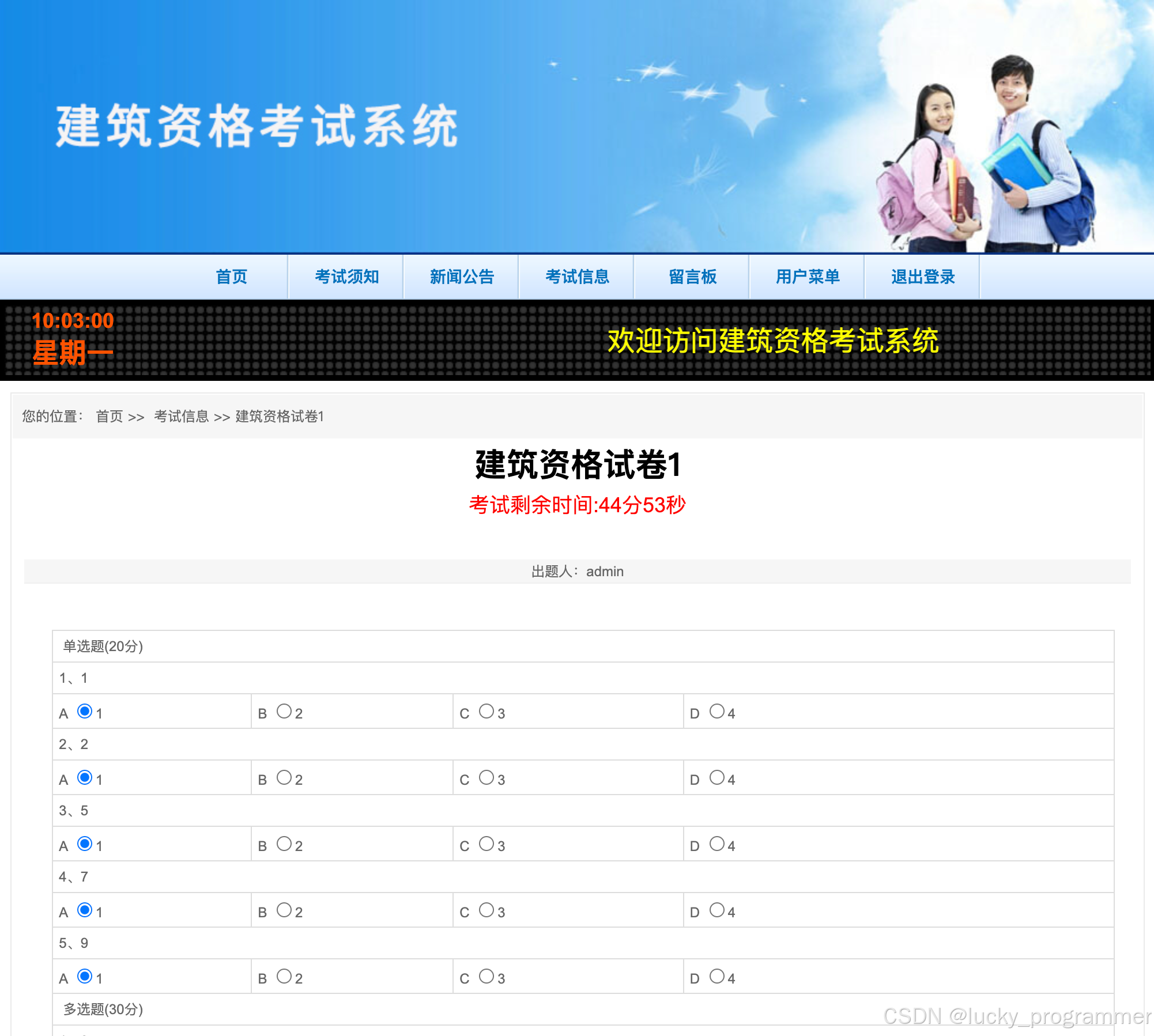Select option D for question 1
Viewport: 1154px width, 1036px height.
tap(716, 712)
